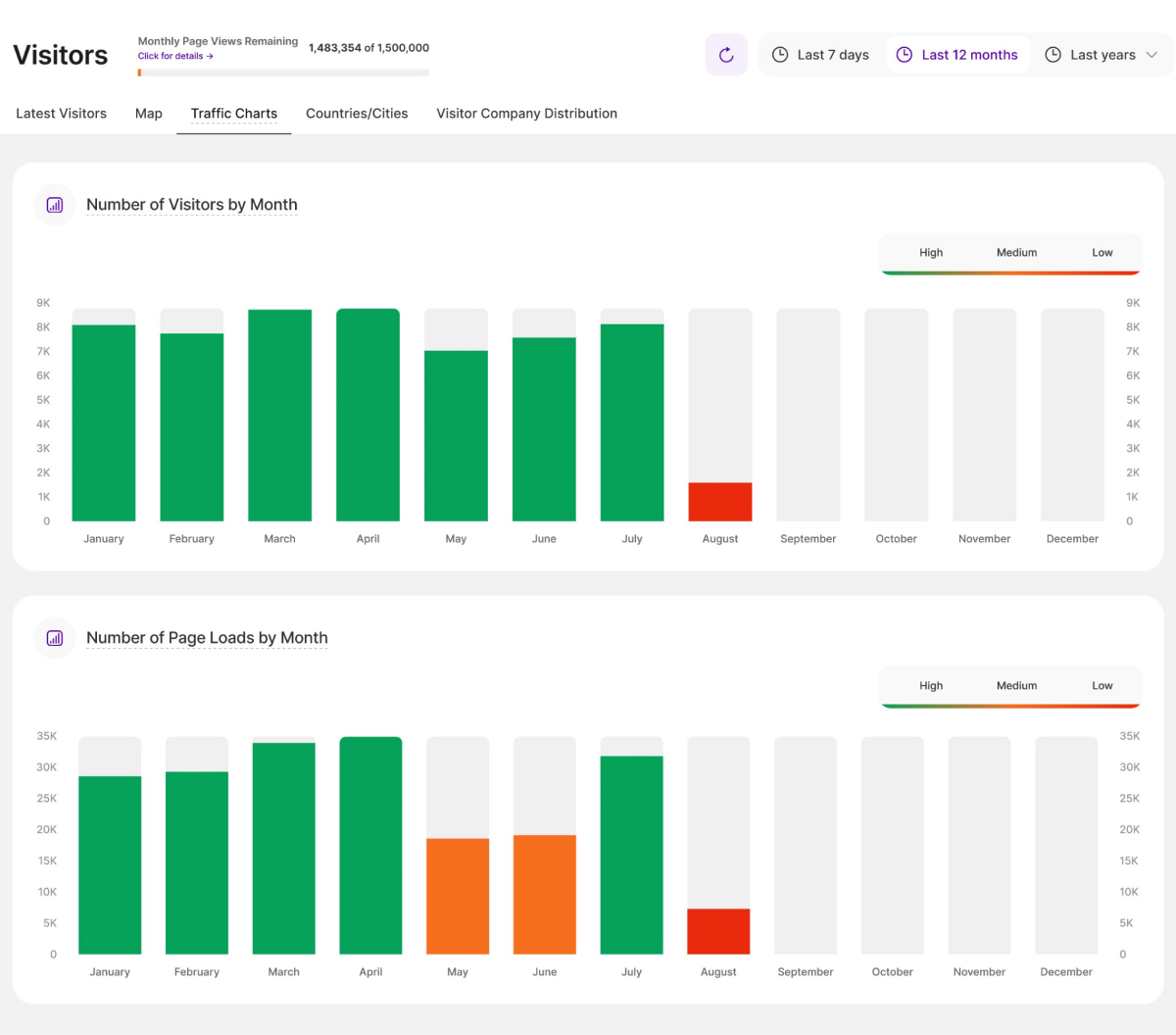Click High in the page loads legend
Viewport: 1176px width, 1035px height.
[x=931, y=686]
